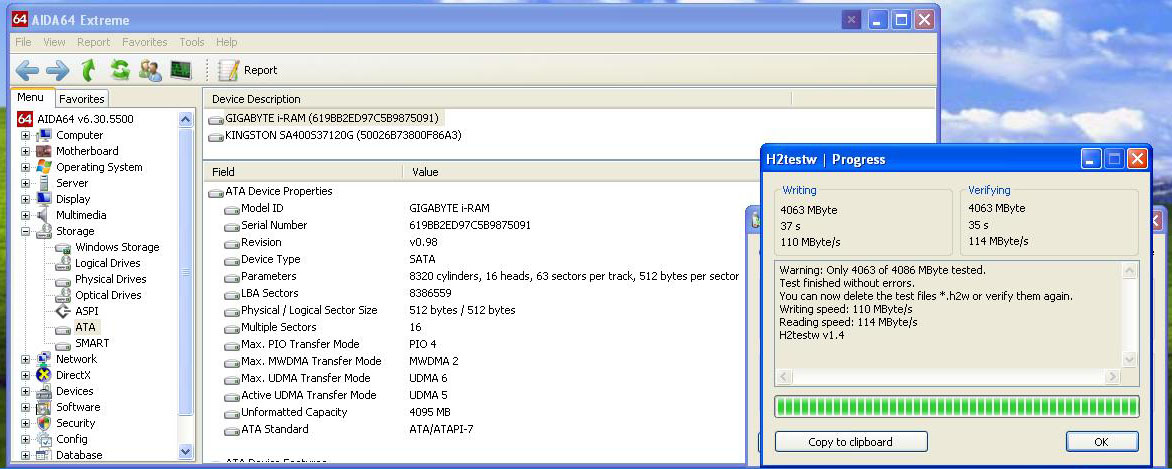Expand the Operating System tree node

[25, 168]
